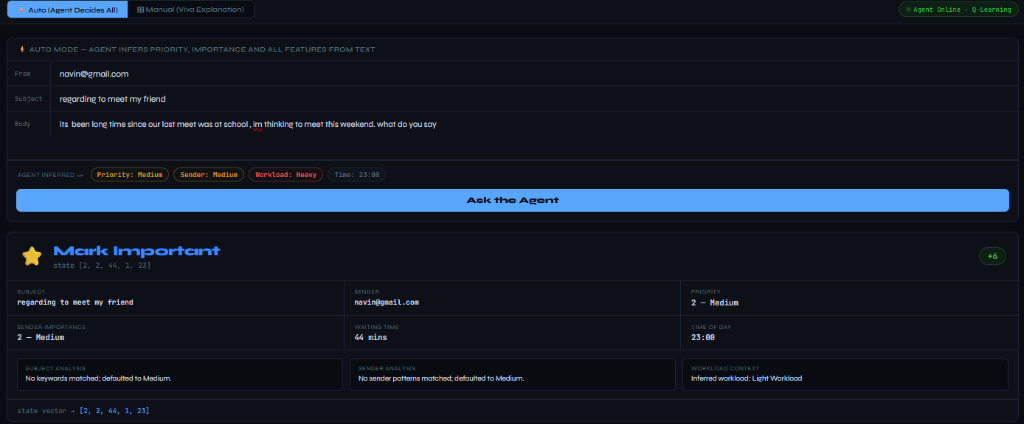Screen dimensions: 1024x424
Task: Click the +6 reward badge
Action: coord(992,256)
